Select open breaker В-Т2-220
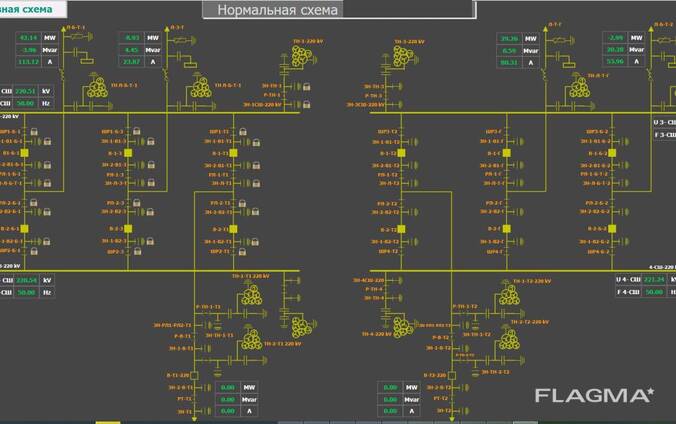Image resolution: width=676 pixels, height=424 pixels. 452,376
